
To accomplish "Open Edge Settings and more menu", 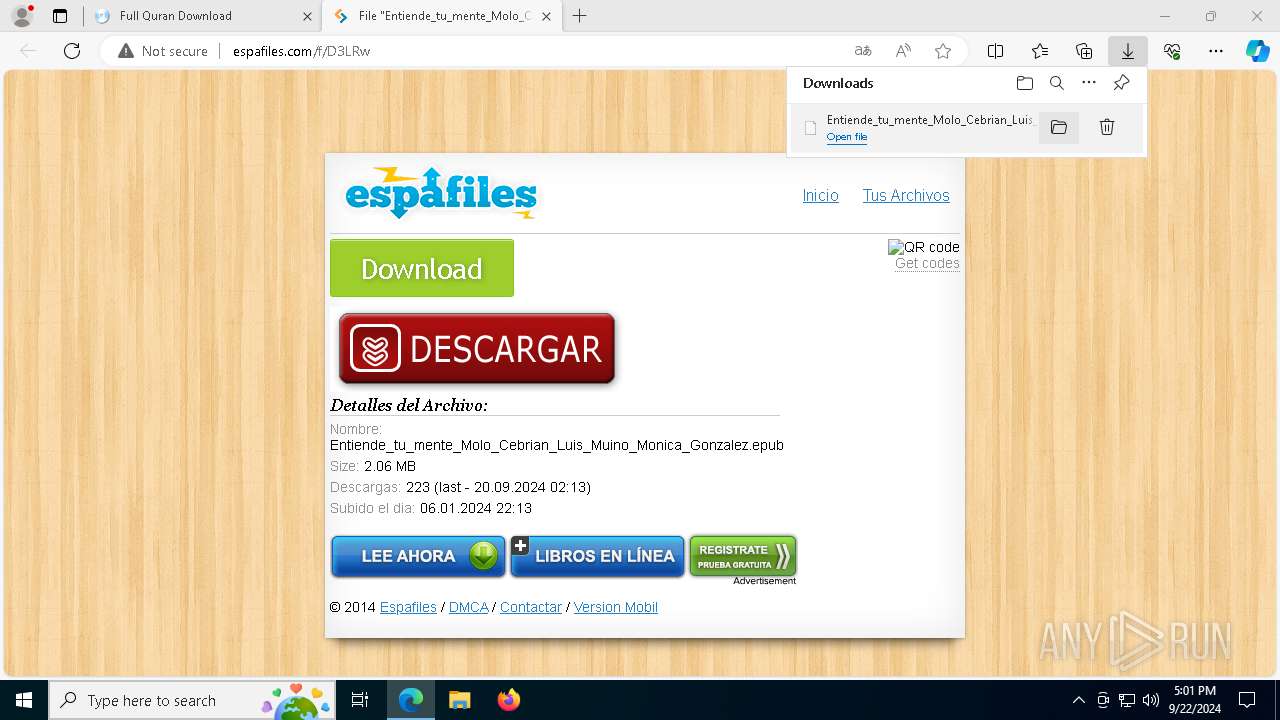I will point(1216,51).
